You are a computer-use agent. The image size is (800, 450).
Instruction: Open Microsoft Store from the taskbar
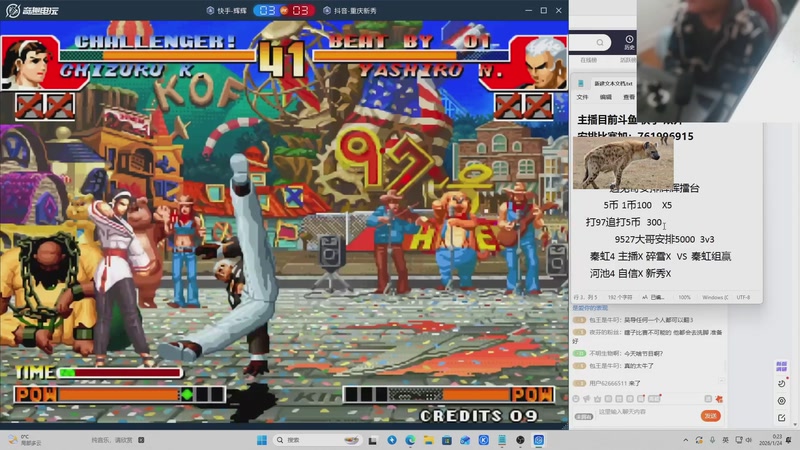pyautogui.click(x=447, y=440)
